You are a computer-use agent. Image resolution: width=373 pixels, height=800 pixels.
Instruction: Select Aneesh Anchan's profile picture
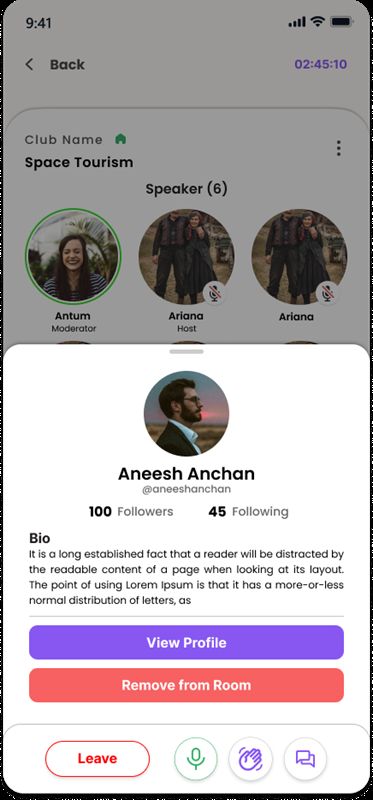pos(186,413)
